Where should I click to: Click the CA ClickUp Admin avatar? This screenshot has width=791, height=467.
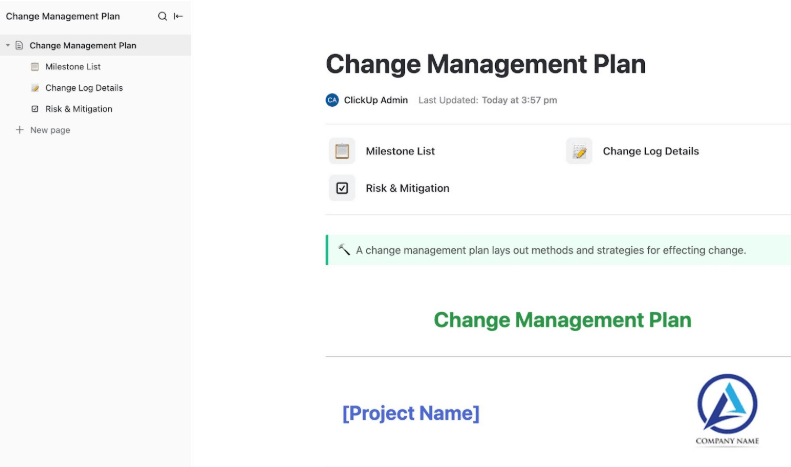332,100
